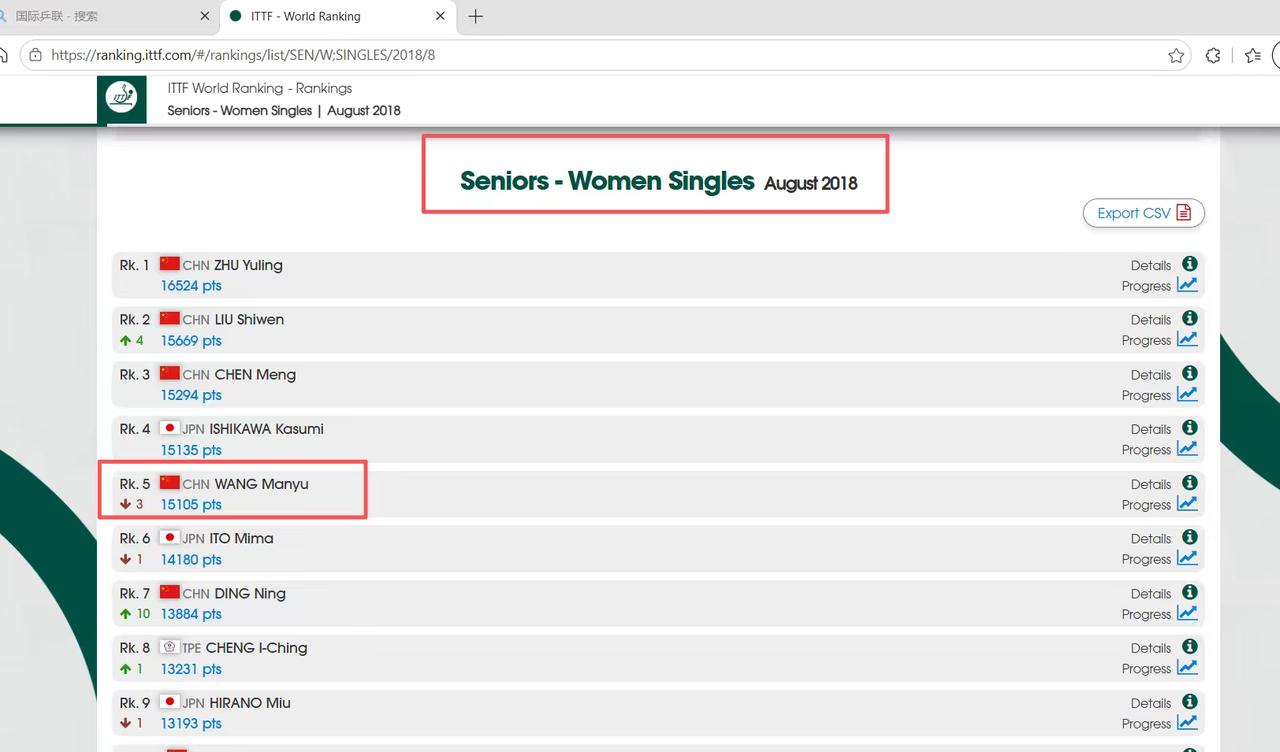
Task: Open Progress chart icon for CHENG I-Ching
Action: pos(1187,667)
